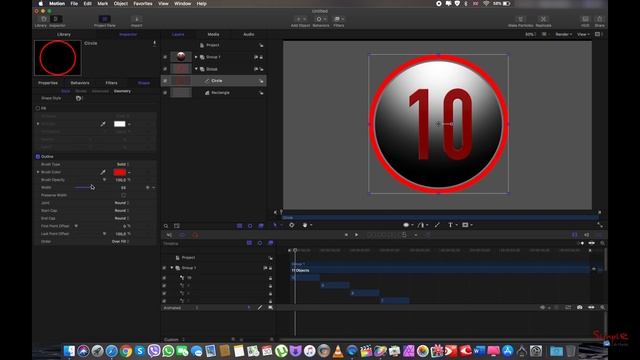640x360 pixels.
Task: Select the 3D Transform tool below canvas
Action: pos(291,225)
